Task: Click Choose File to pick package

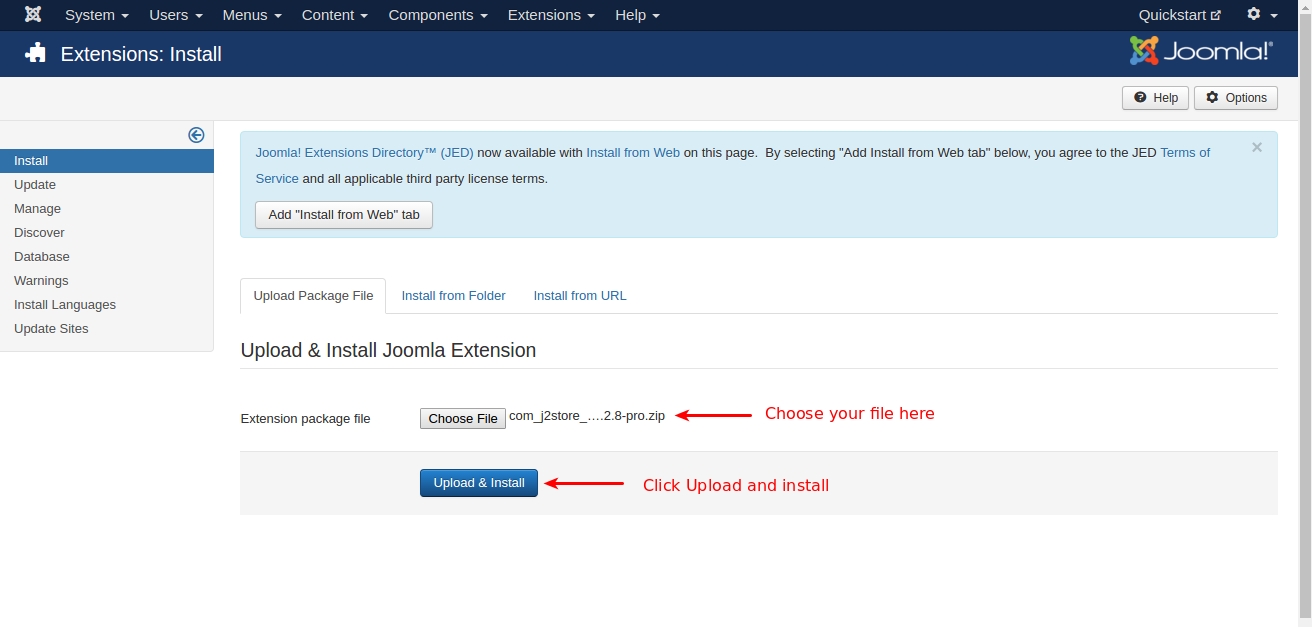Action: pyautogui.click(x=463, y=418)
